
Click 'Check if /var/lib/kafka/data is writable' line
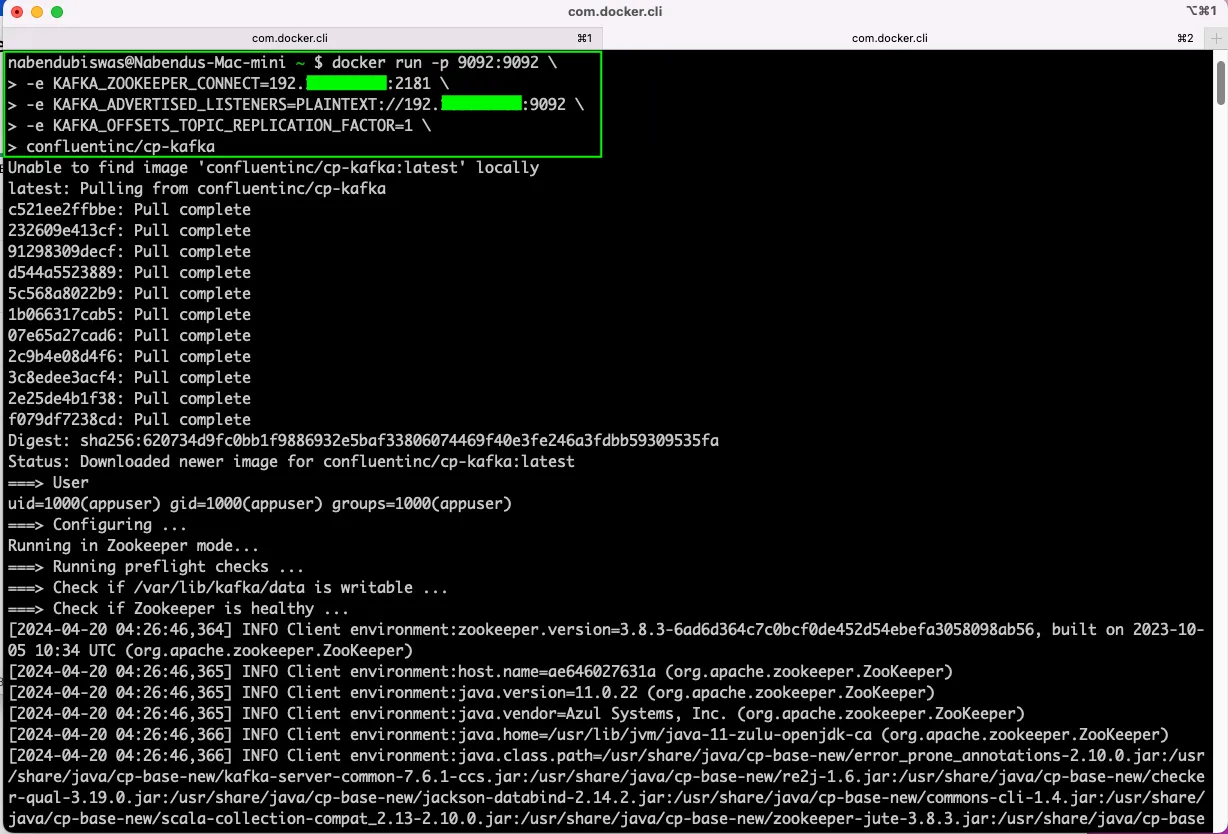(x=228, y=587)
